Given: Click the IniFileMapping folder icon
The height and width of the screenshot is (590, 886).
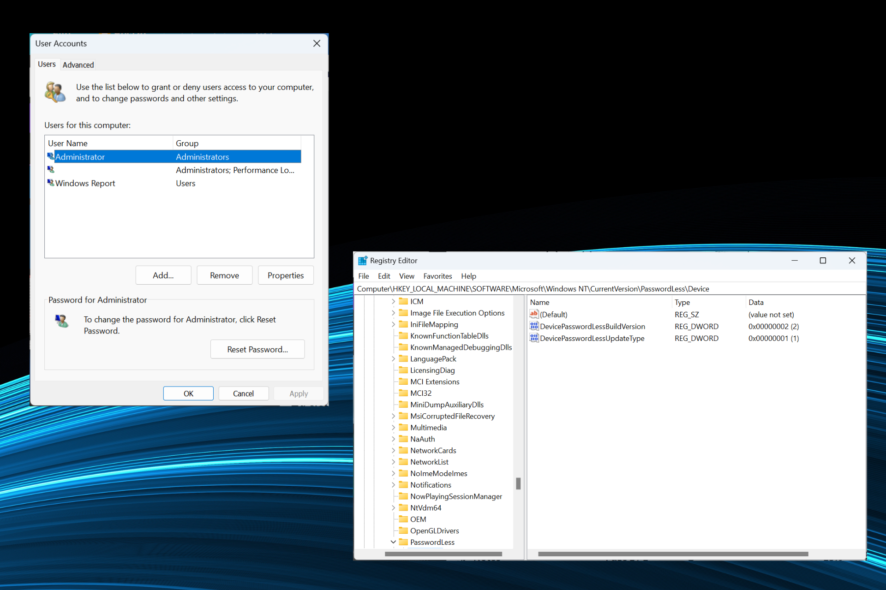Looking at the screenshot, I should click(403, 324).
